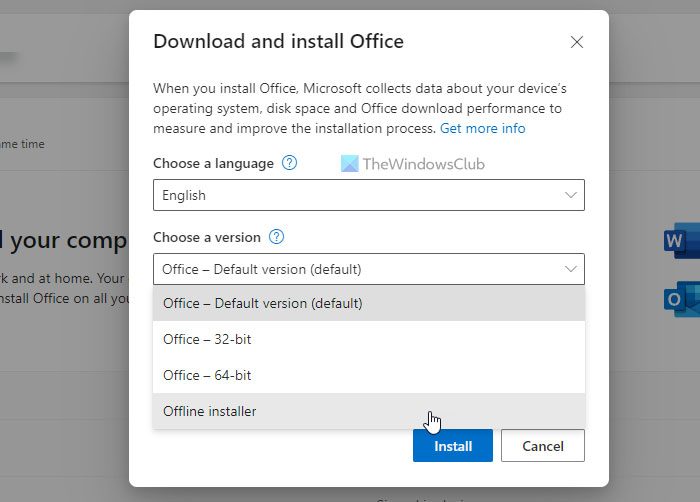
Task: Click the Word icon in background page
Action: pos(681,241)
